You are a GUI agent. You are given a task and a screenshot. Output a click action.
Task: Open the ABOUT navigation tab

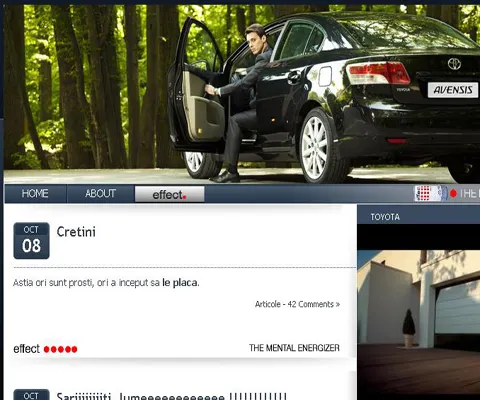[100, 193]
